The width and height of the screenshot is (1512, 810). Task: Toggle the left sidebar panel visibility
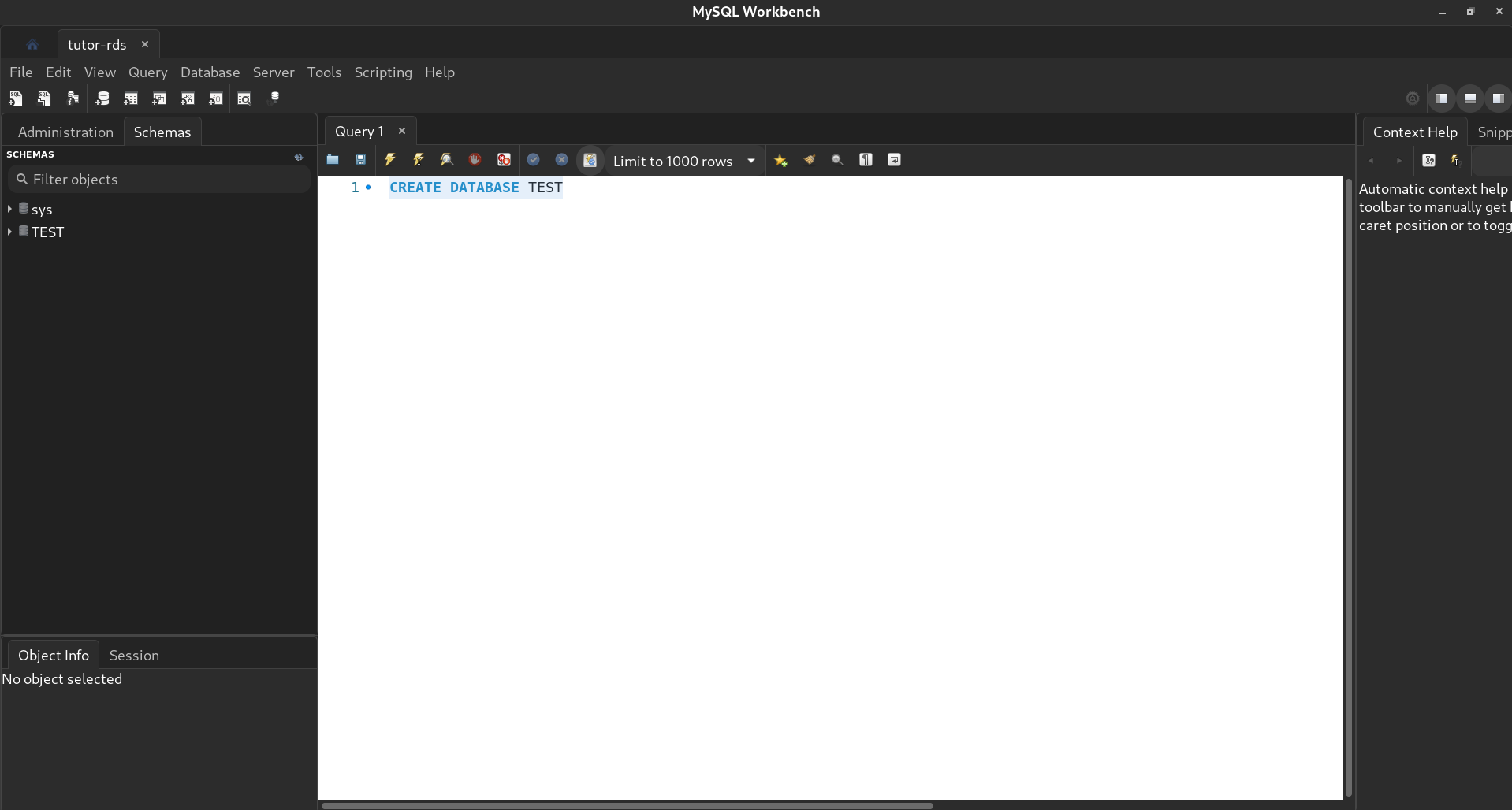[1441, 98]
